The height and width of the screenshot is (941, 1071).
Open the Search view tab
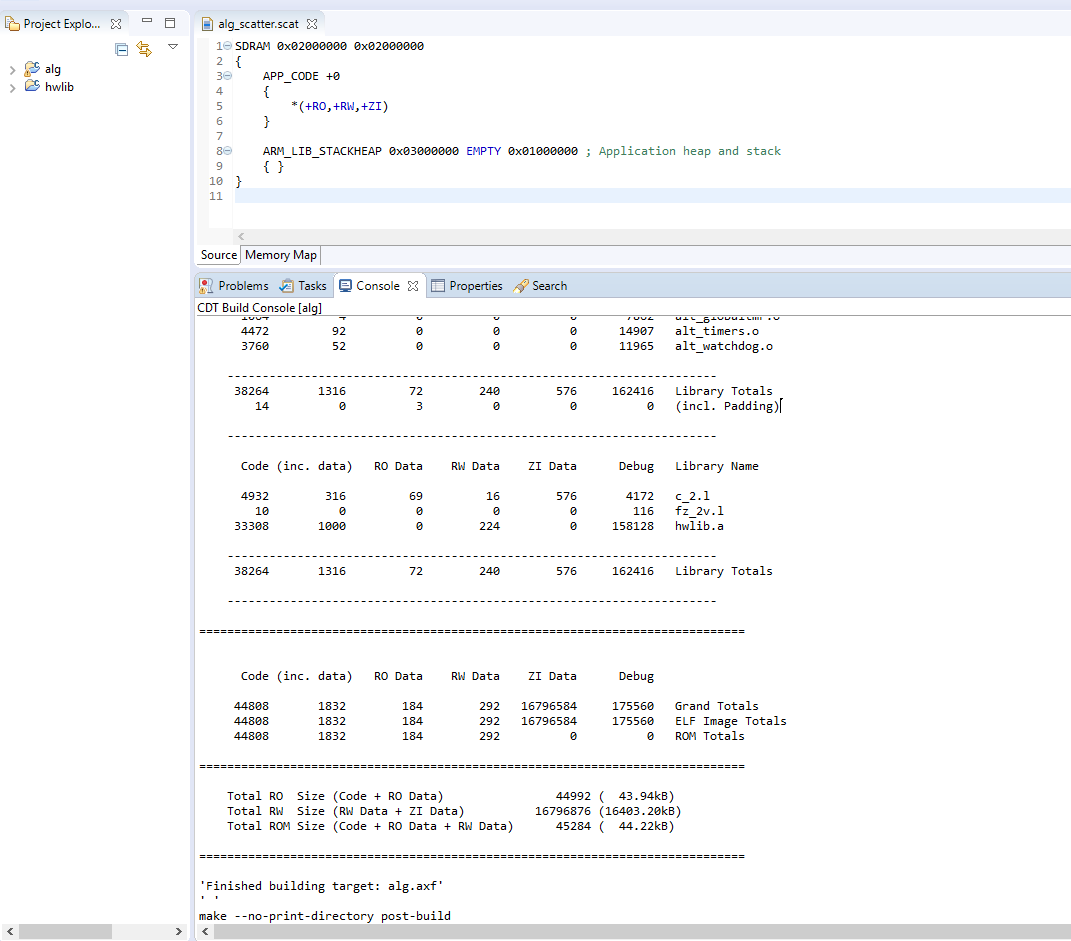click(x=541, y=286)
